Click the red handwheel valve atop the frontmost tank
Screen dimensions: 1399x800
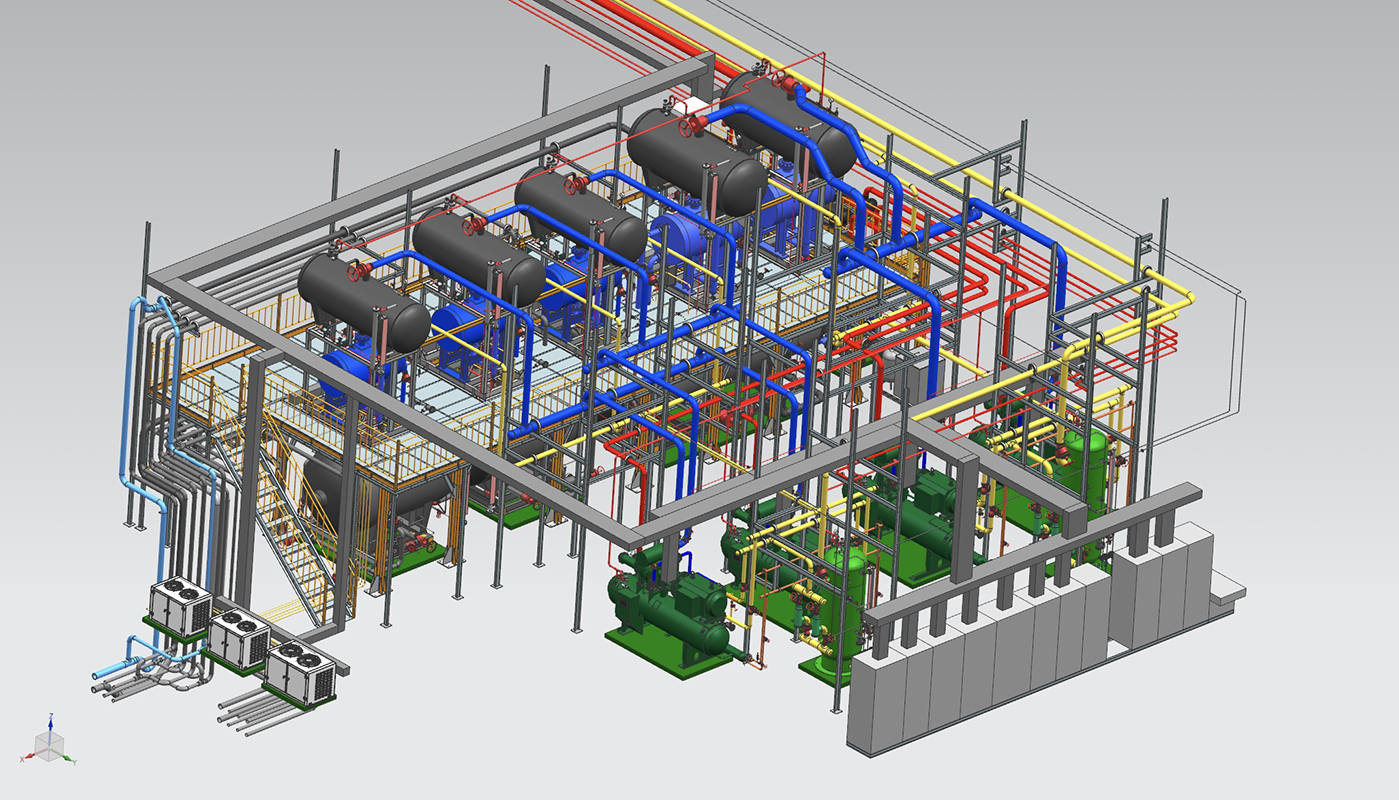coord(352,272)
